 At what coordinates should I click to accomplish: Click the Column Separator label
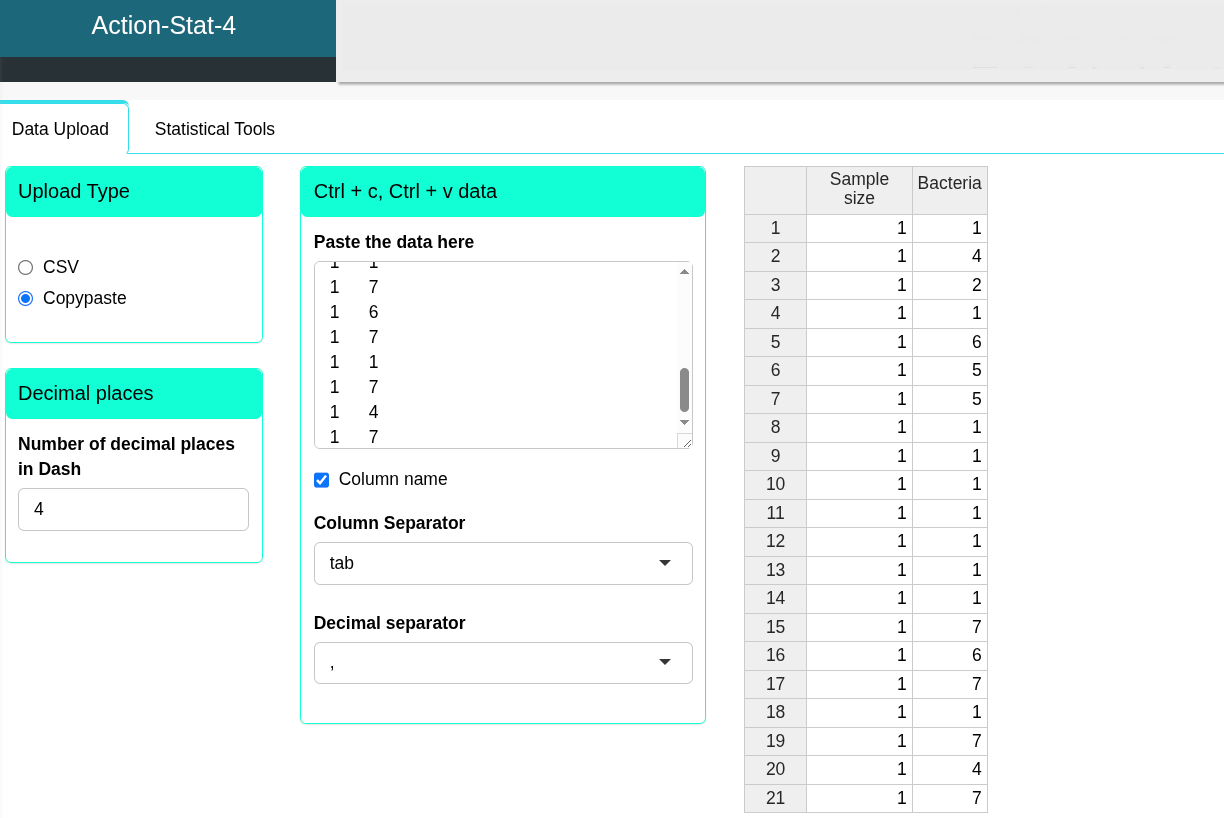click(x=389, y=523)
